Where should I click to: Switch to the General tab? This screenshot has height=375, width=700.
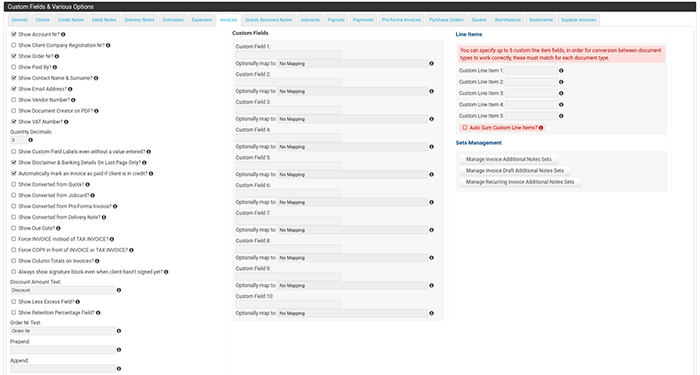point(19,20)
